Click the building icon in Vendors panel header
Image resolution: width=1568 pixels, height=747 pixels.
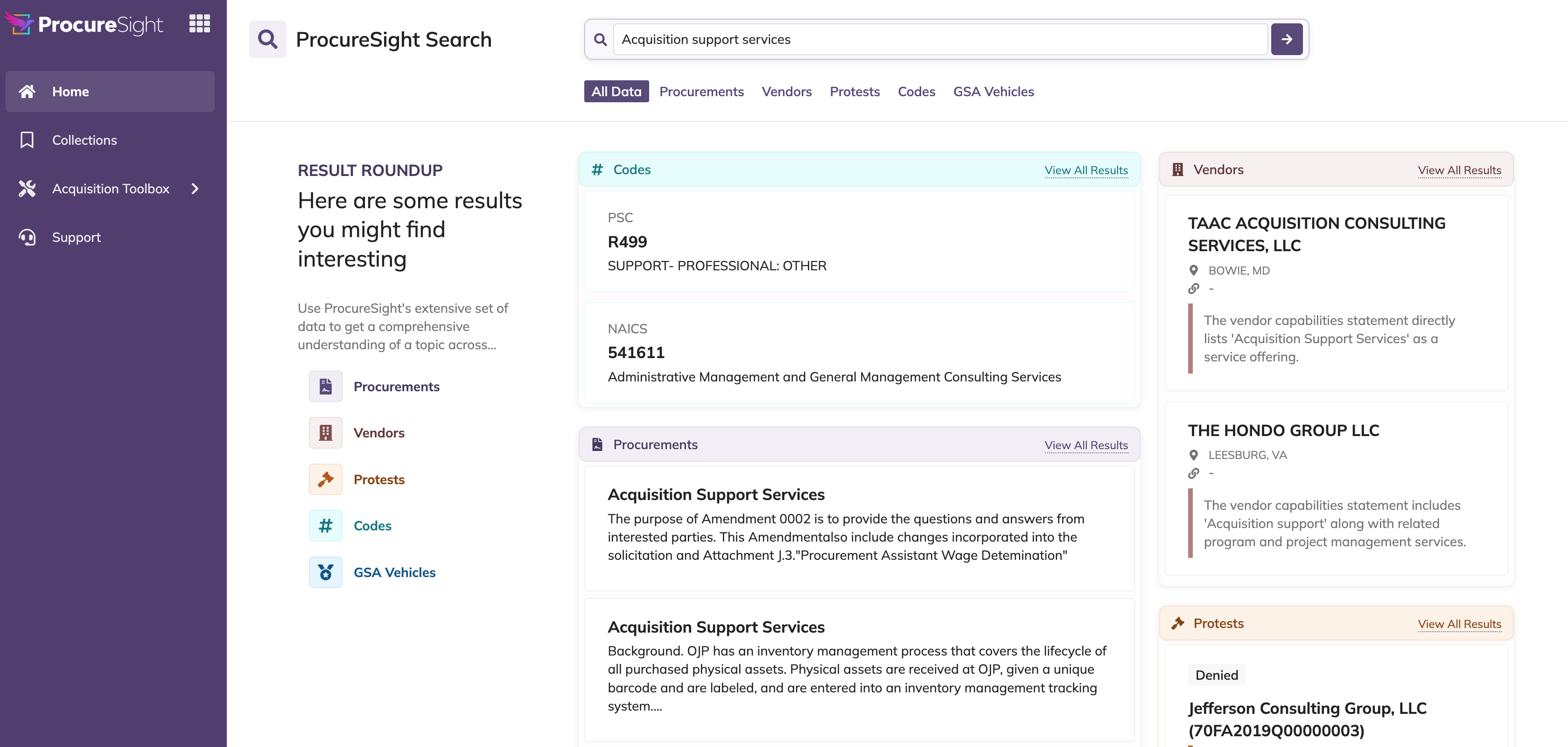tap(1178, 170)
